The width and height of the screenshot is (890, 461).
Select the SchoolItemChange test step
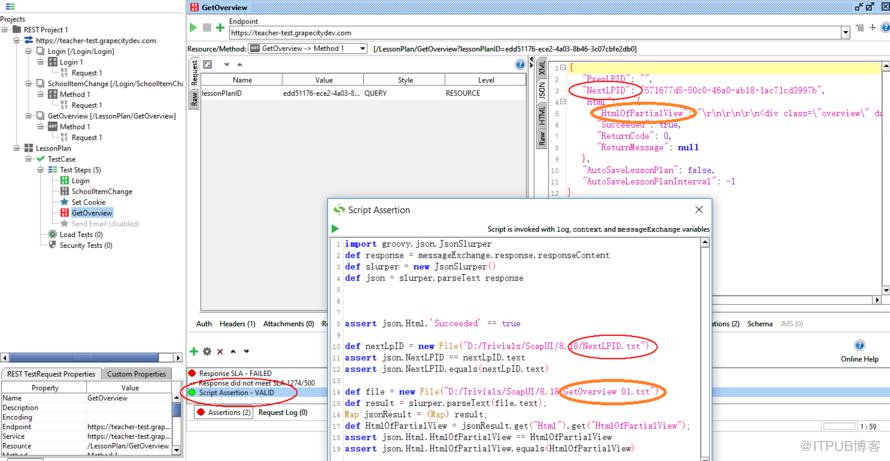(102, 191)
